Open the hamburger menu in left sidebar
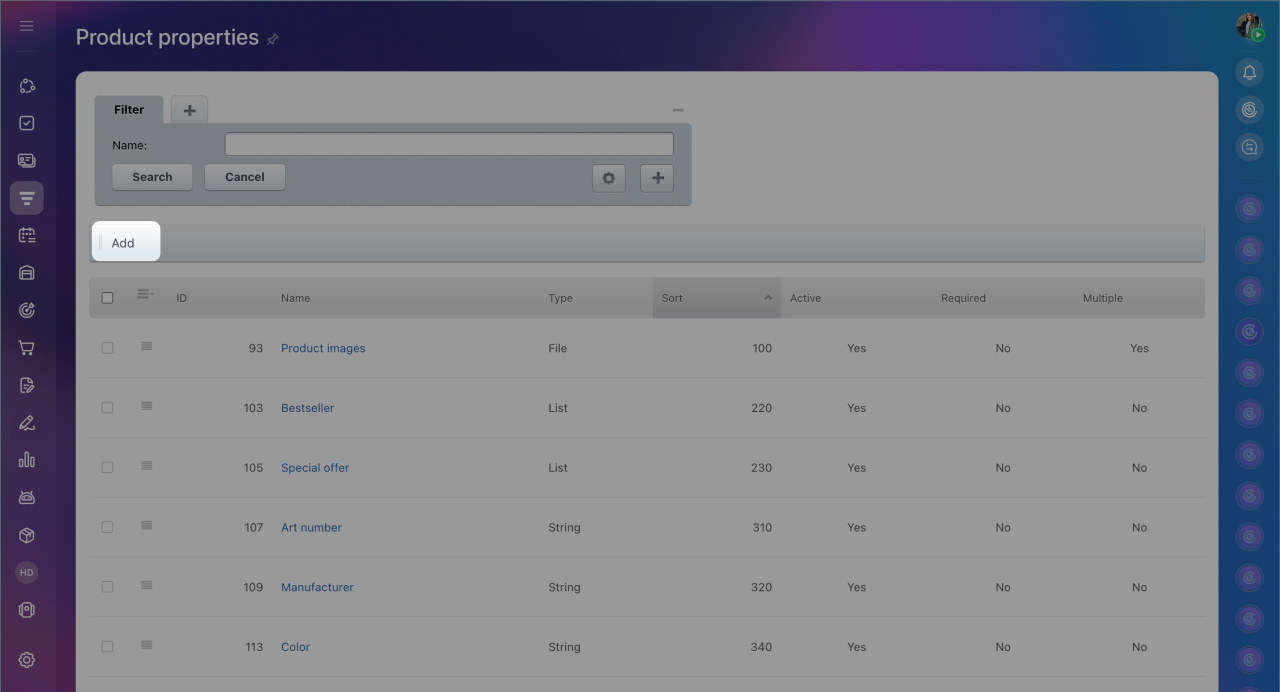This screenshot has width=1280, height=692. tap(27, 26)
